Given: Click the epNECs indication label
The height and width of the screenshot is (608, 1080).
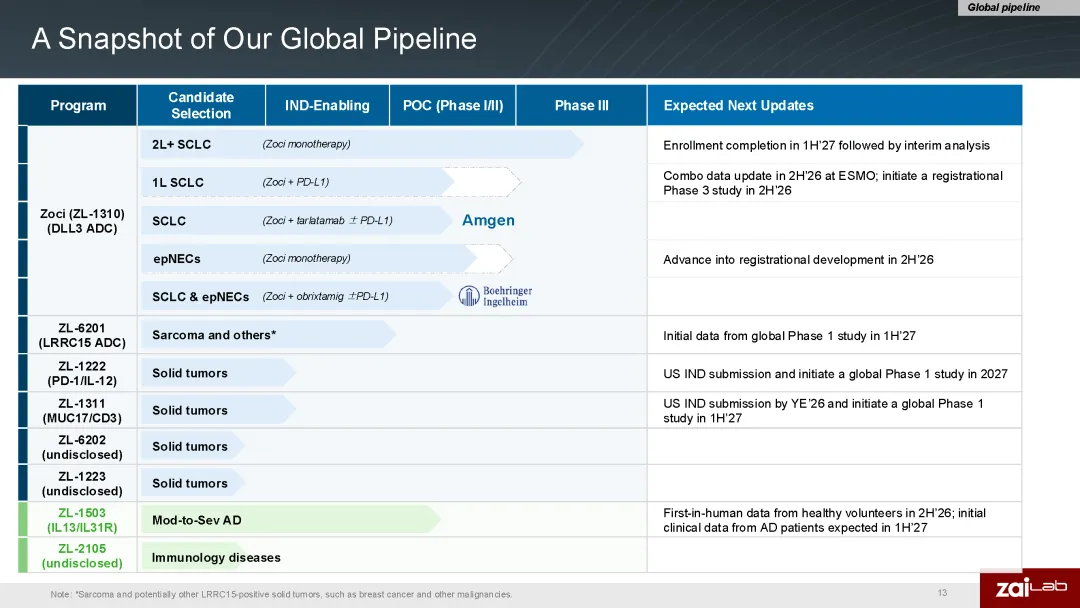Looking at the screenshot, I should 177,259.
